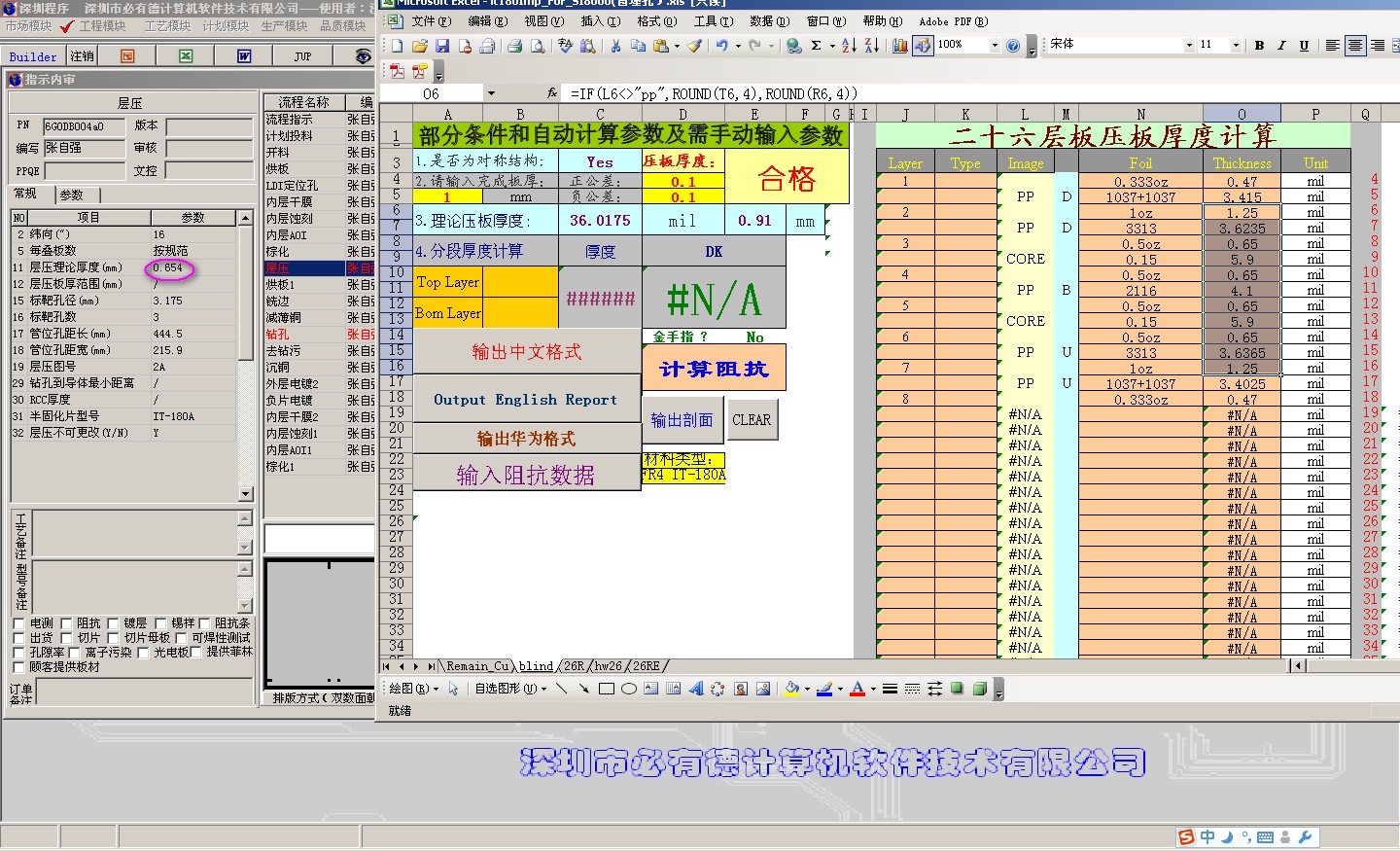Click the Cut scissors icon
Viewport: 1400px width, 852px height.
click(x=615, y=45)
